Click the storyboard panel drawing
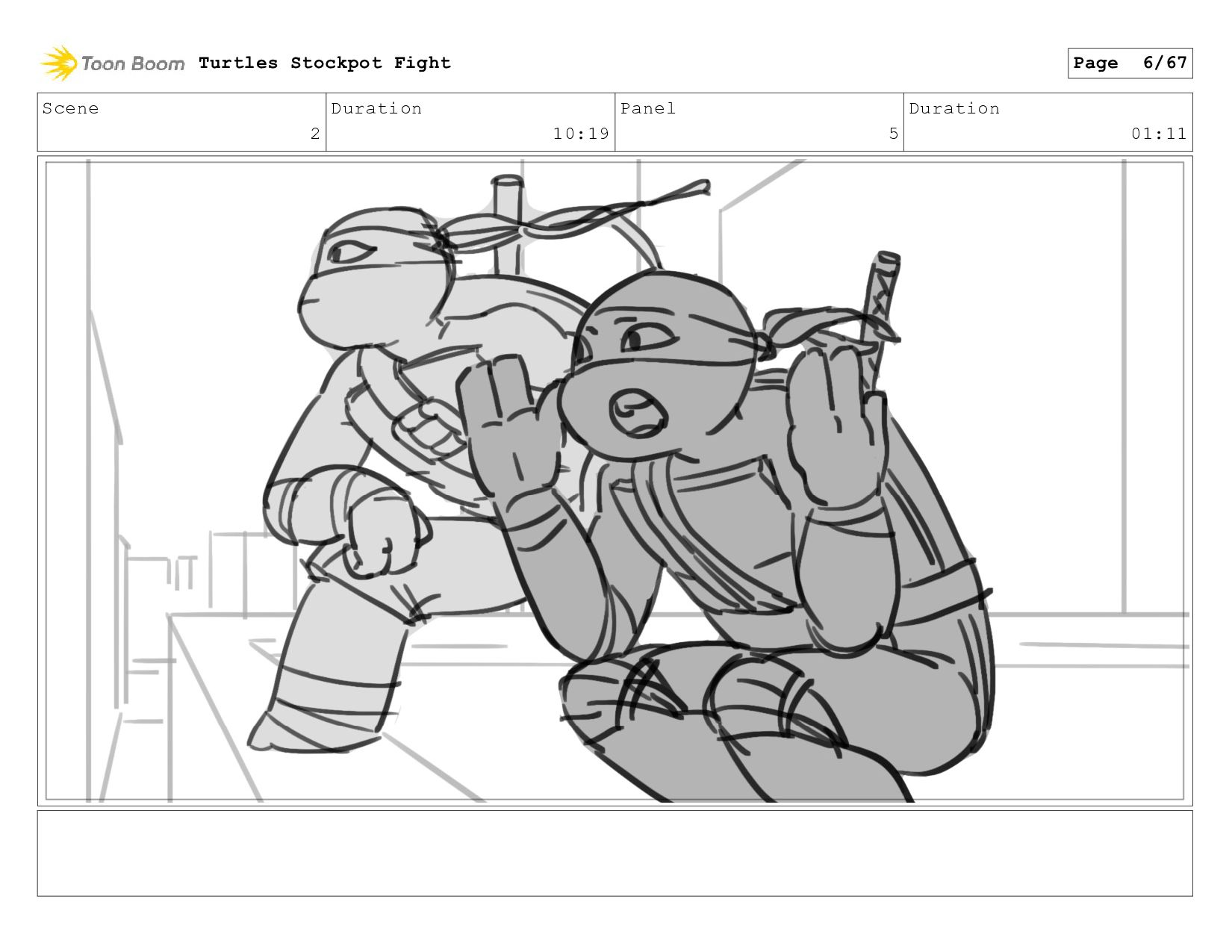Viewport: 1232px width, 952px height. click(615, 481)
